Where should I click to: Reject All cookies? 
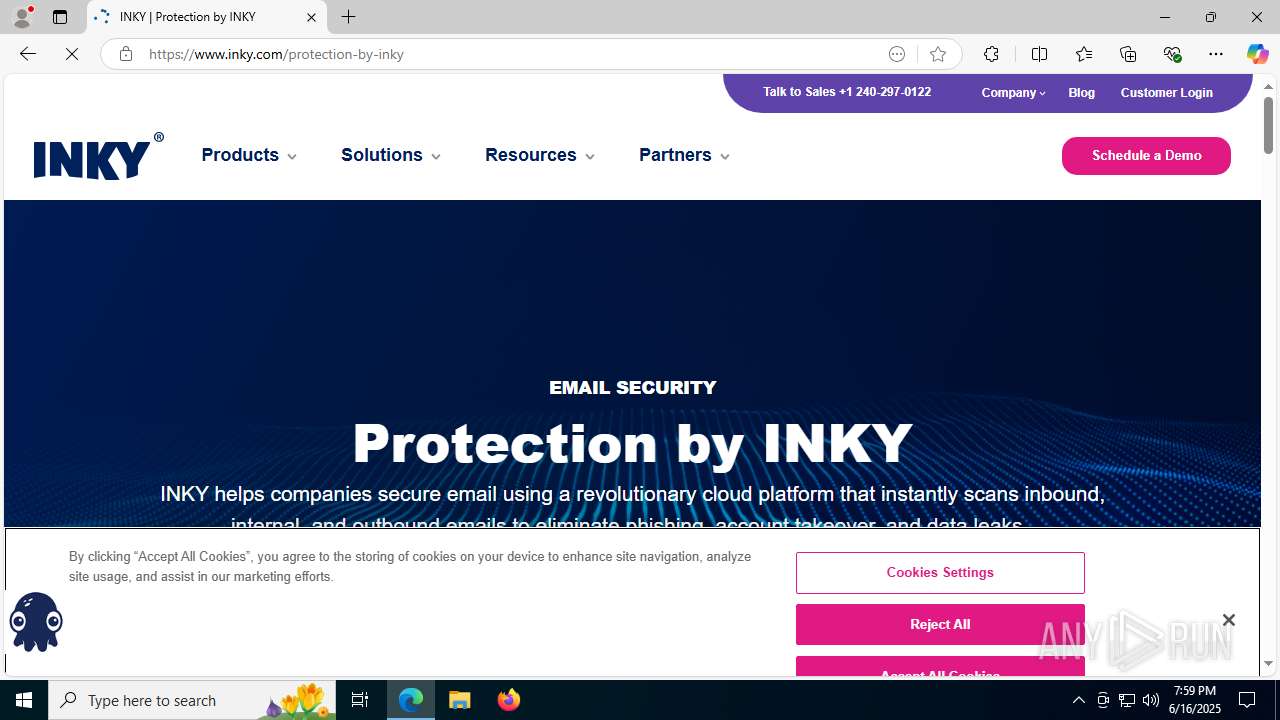pos(940,624)
